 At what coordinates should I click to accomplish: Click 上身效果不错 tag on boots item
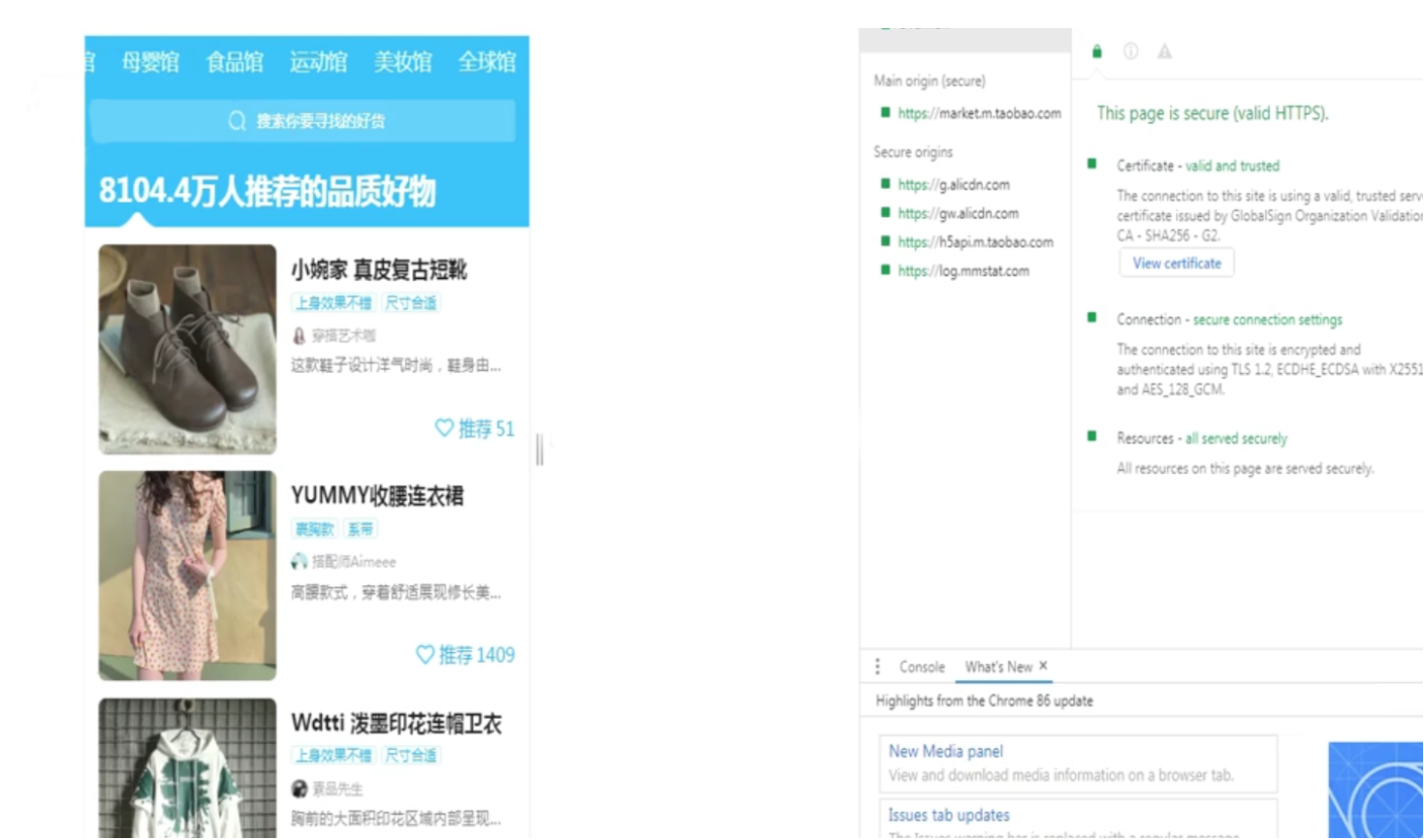point(333,303)
